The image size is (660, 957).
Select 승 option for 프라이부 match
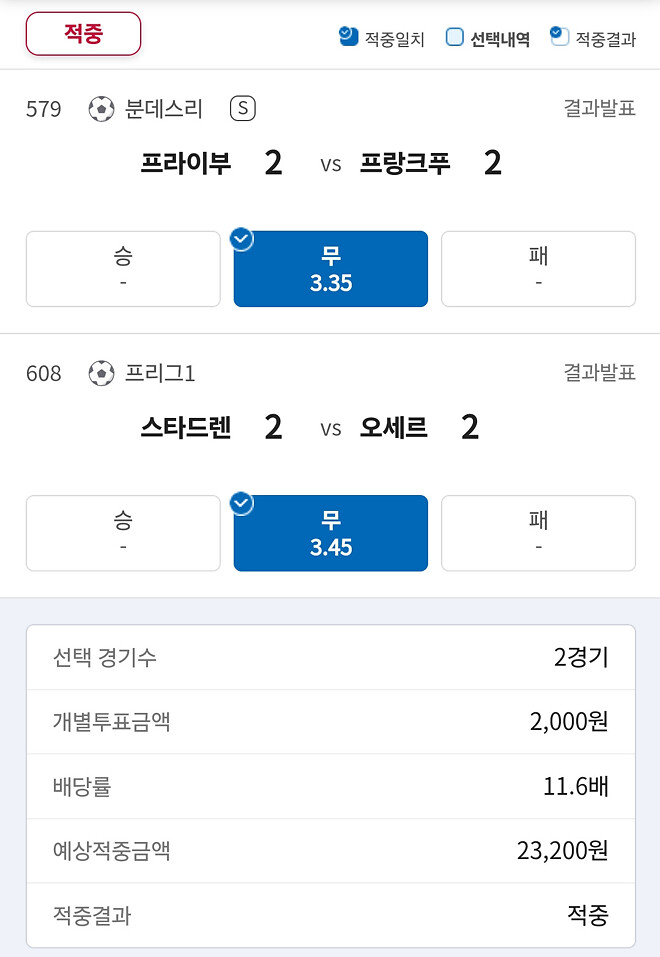(123, 268)
